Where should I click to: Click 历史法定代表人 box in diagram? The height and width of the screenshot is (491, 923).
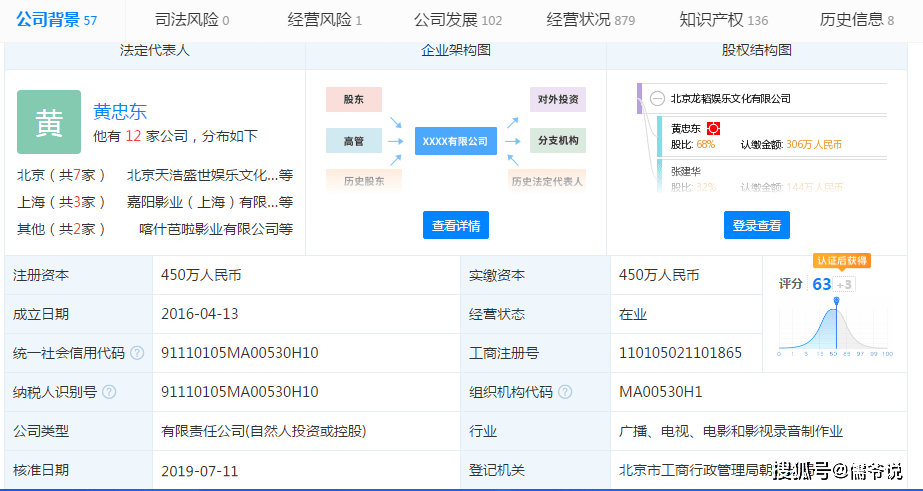coord(547,181)
